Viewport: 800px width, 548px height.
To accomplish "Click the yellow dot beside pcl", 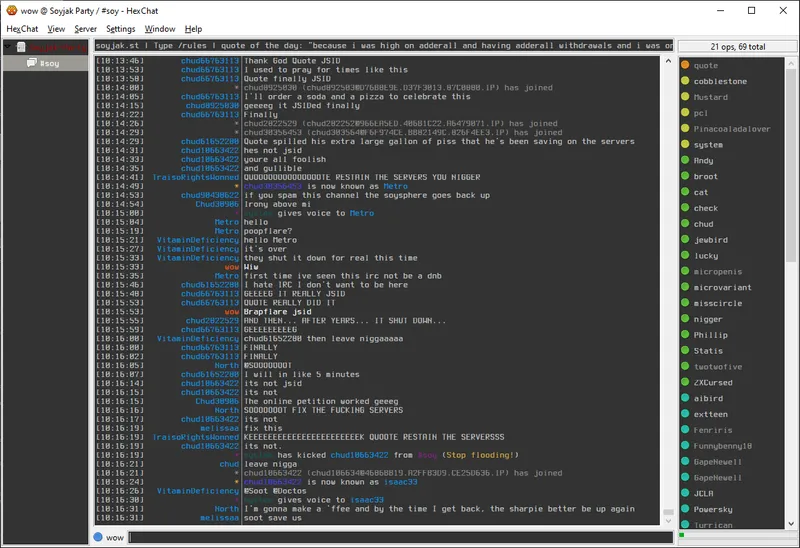I will coord(685,112).
